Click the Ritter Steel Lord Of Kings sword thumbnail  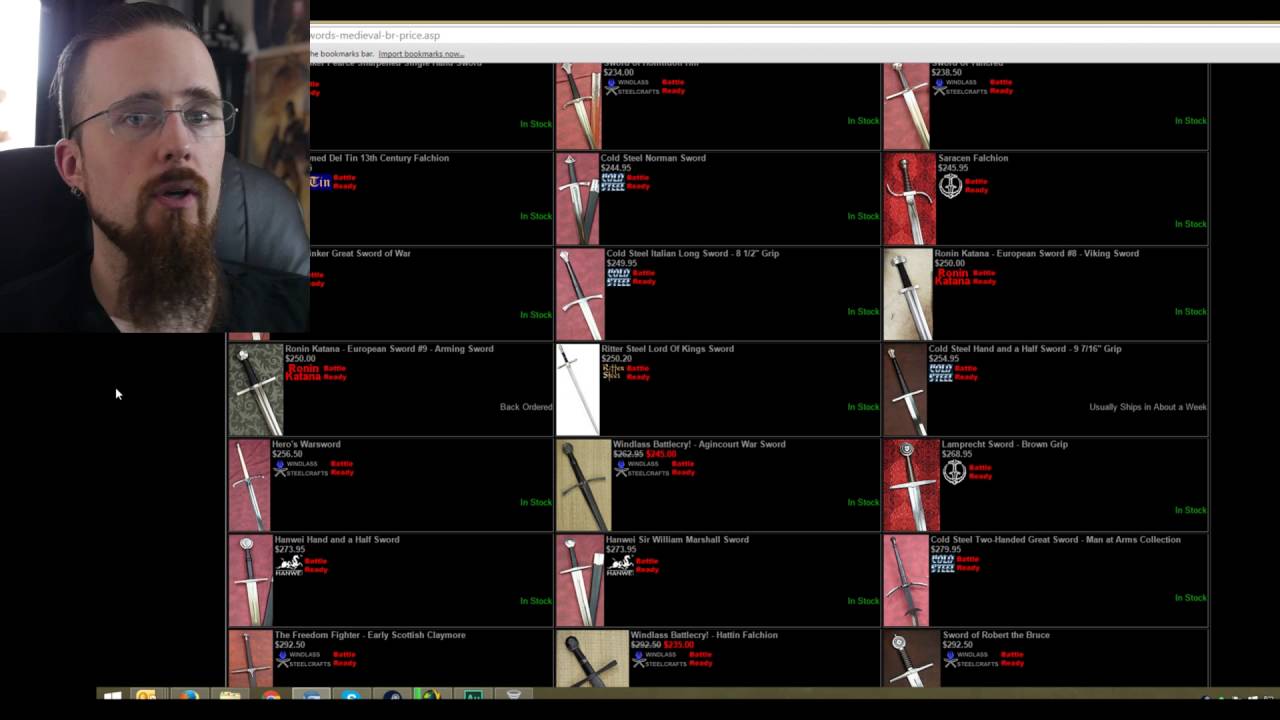point(578,390)
